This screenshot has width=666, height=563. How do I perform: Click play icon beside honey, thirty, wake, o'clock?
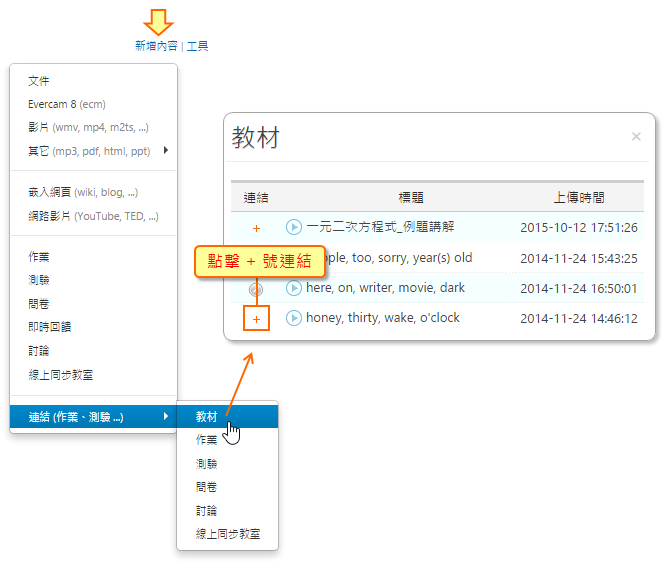(294, 318)
